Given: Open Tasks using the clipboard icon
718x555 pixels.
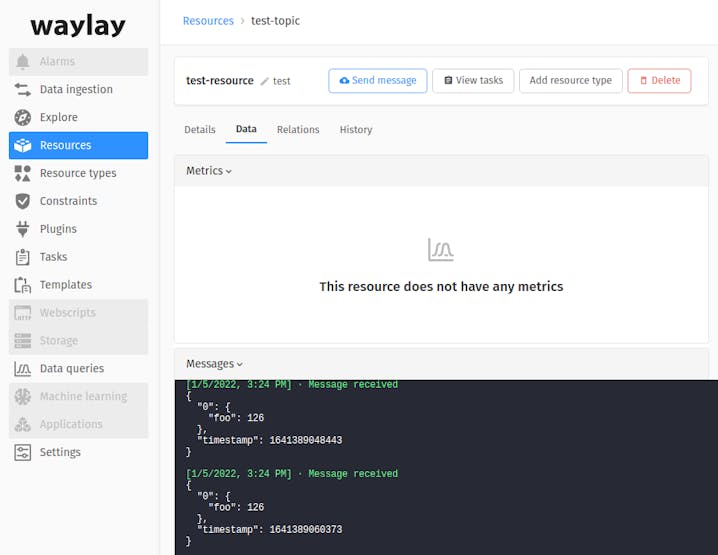Looking at the screenshot, I should point(22,257).
